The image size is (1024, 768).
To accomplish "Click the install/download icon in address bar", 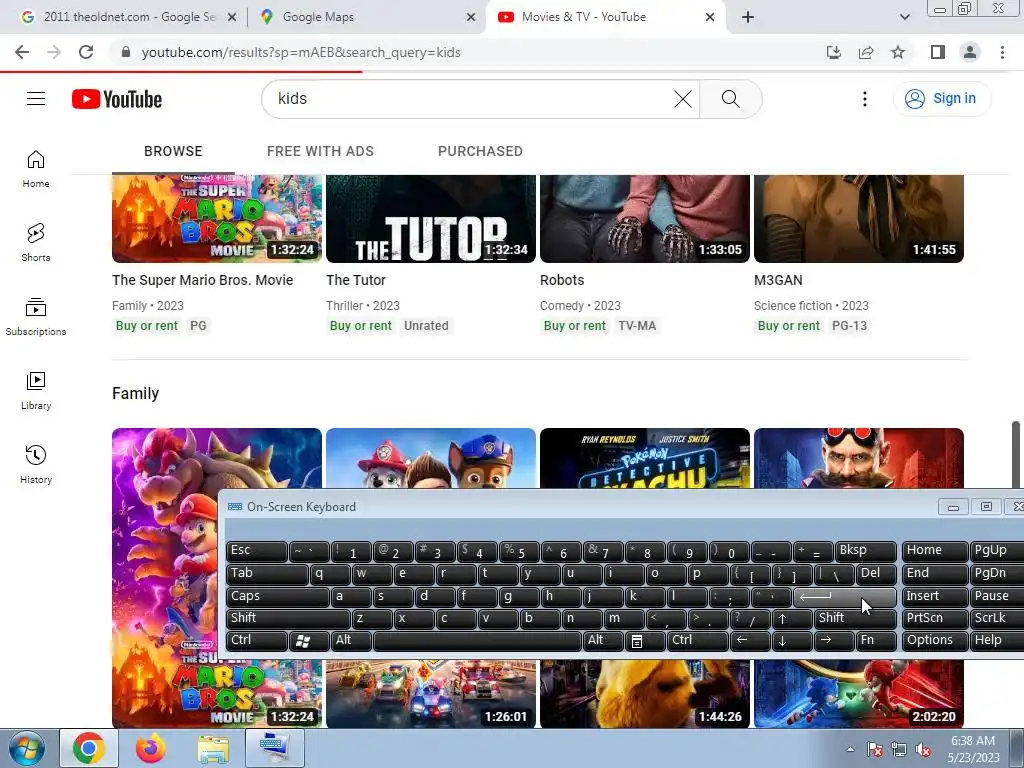I will [x=834, y=52].
